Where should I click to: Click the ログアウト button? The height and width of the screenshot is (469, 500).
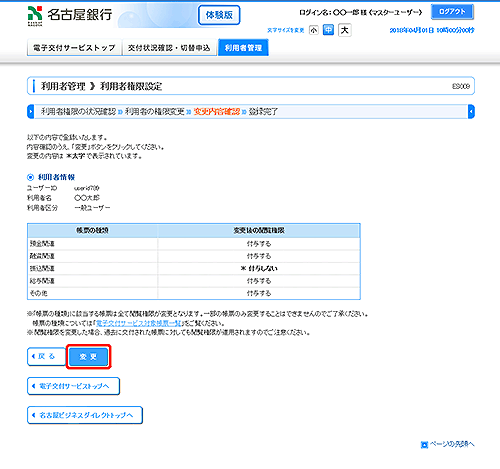pos(452,12)
